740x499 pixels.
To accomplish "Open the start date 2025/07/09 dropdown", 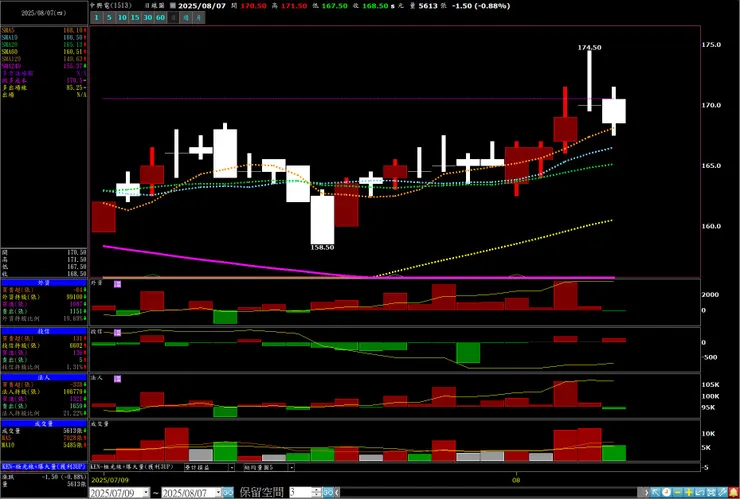I will coord(146,493).
